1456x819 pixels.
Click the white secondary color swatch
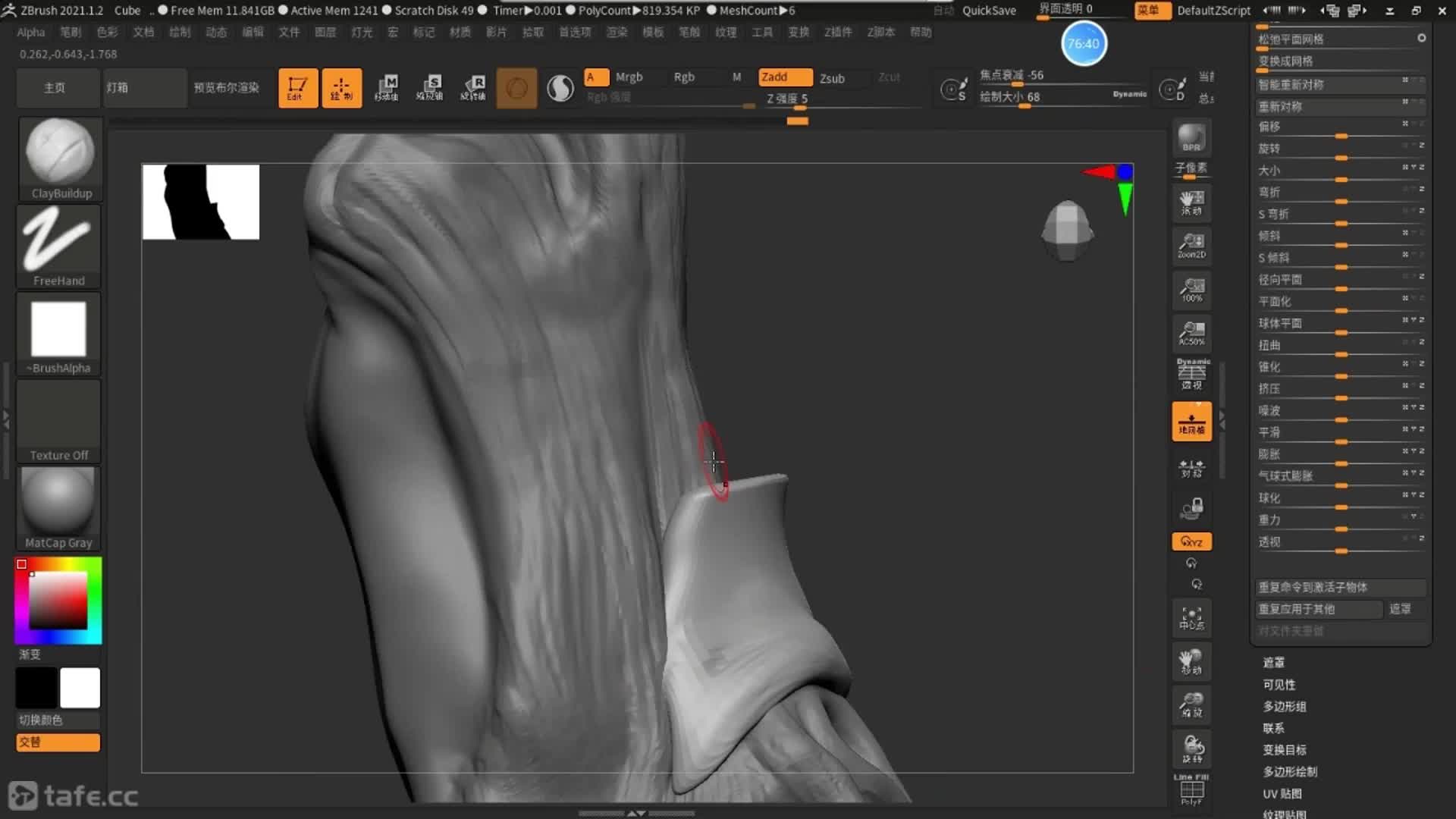click(x=80, y=688)
